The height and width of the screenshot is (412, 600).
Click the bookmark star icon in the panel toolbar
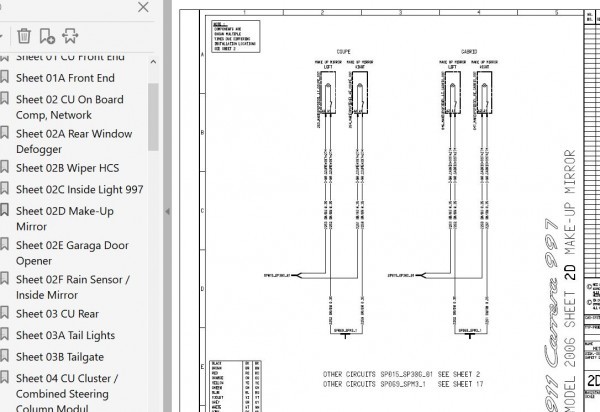click(x=70, y=36)
